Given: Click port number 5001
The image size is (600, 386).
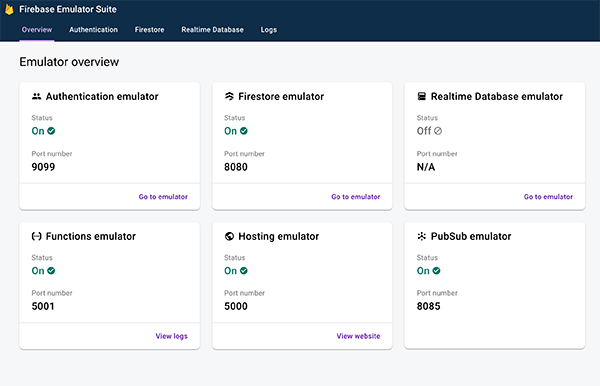Looking at the screenshot, I should [43, 306].
